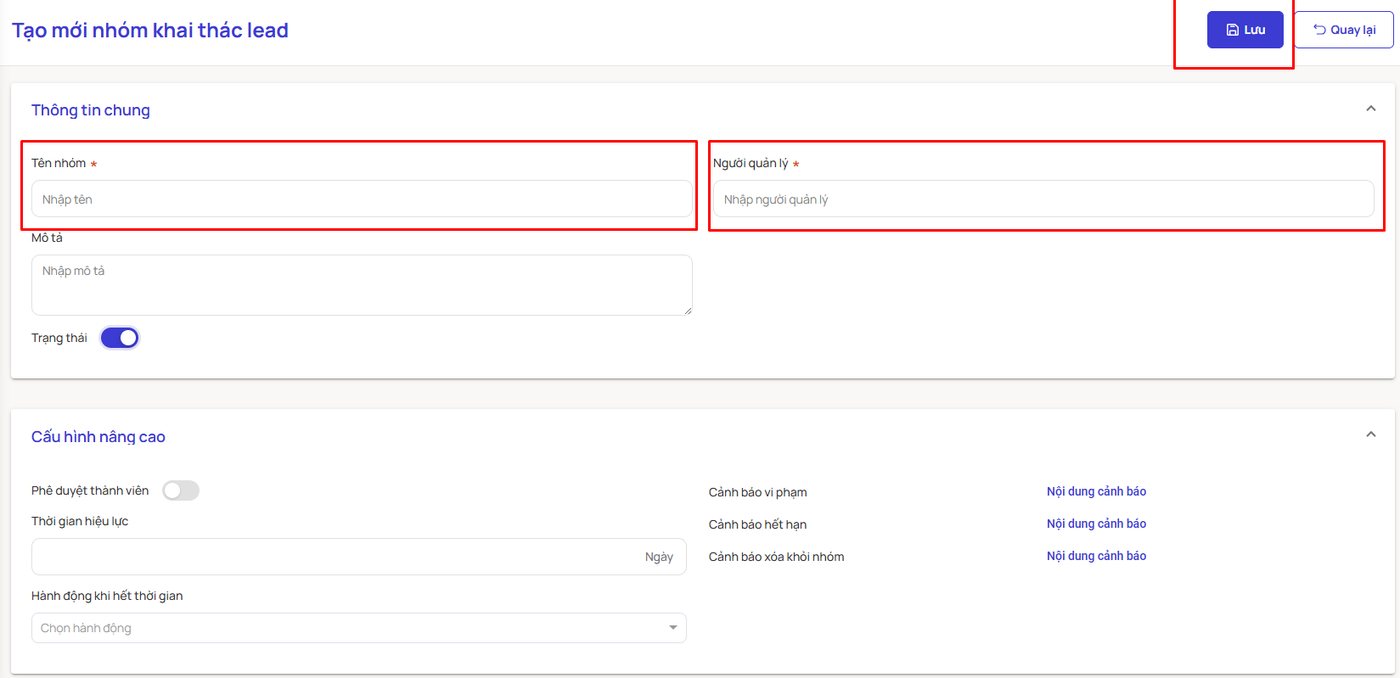Open Nội dung cảnh báo for Cảnh báo hết hạn
The height and width of the screenshot is (678, 1400).
(1096, 524)
